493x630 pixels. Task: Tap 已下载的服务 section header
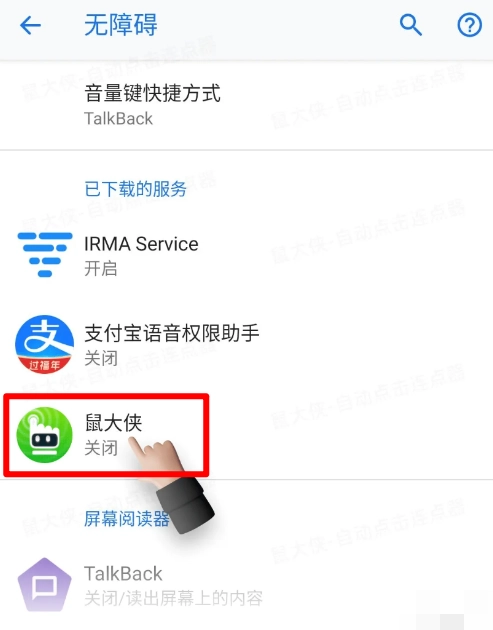135,189
